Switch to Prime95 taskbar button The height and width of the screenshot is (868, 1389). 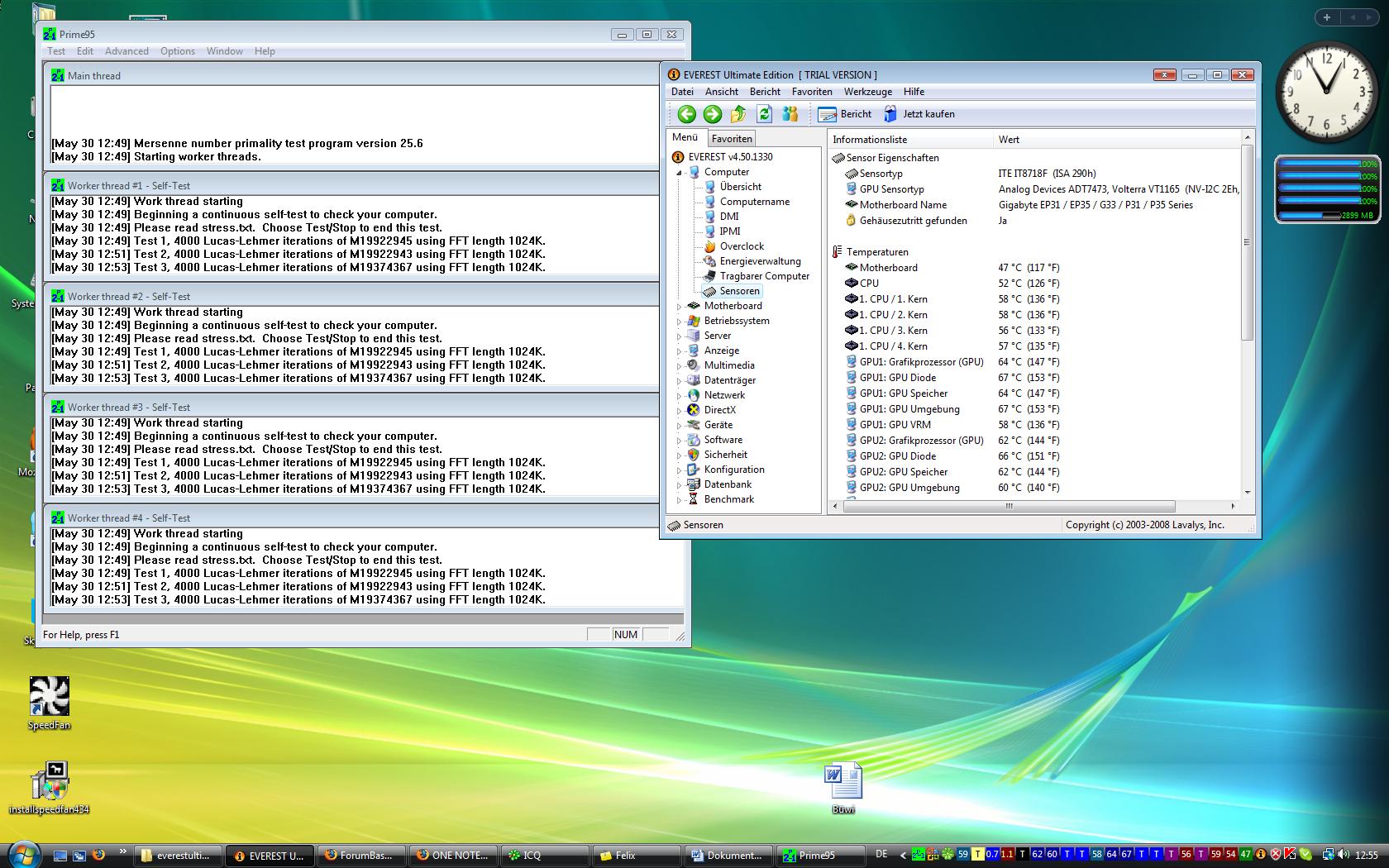point(819,856)
